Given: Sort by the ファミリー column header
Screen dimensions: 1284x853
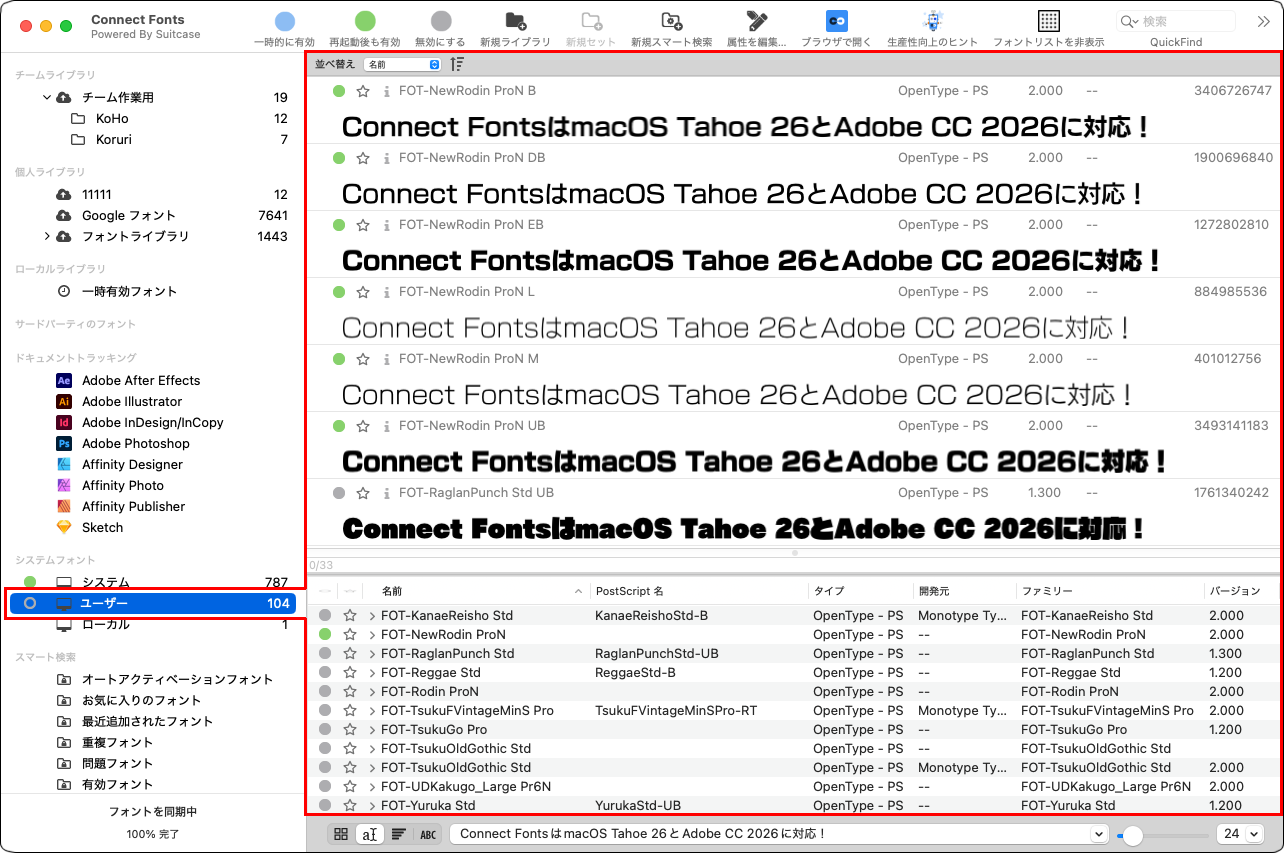Looking at the screenshot, I should [1109, 592].
